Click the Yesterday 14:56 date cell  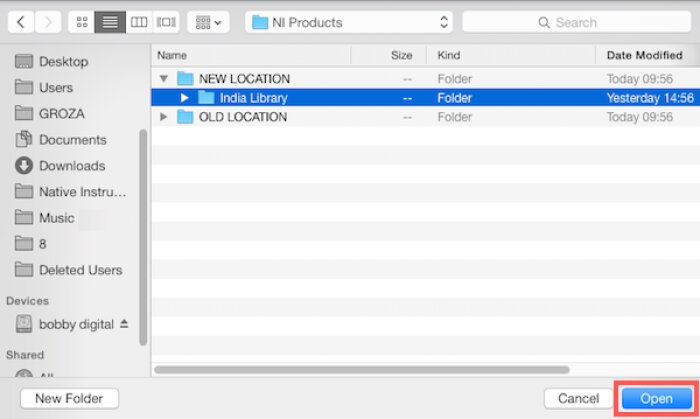(650, 98)
